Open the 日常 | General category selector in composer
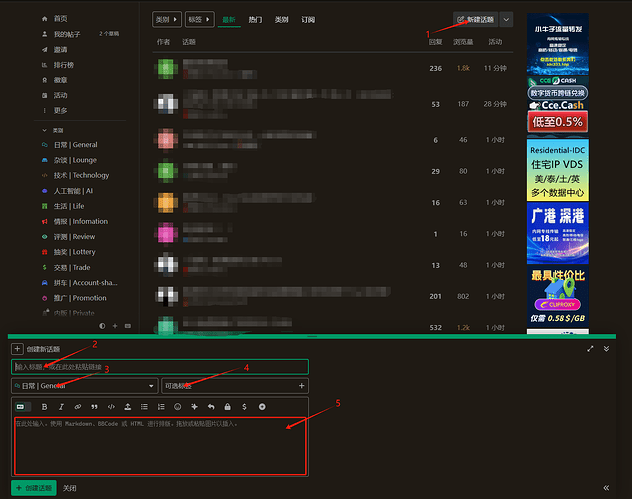The width and height of the screenshot is (632, 499). (x=85, y=386)
